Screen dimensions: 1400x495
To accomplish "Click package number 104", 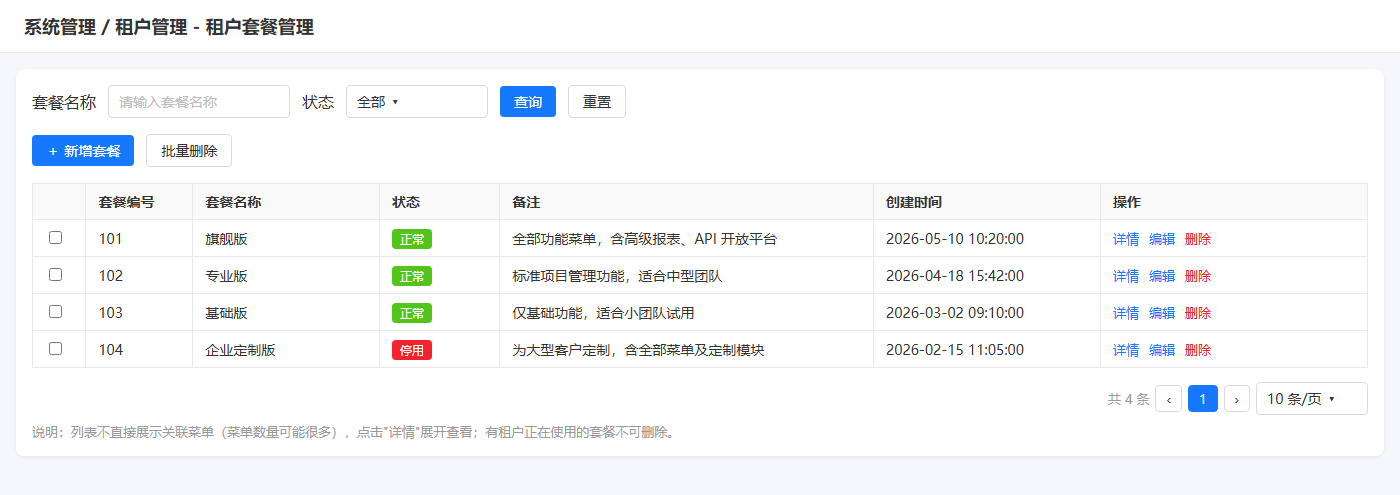I will [111, 350].
